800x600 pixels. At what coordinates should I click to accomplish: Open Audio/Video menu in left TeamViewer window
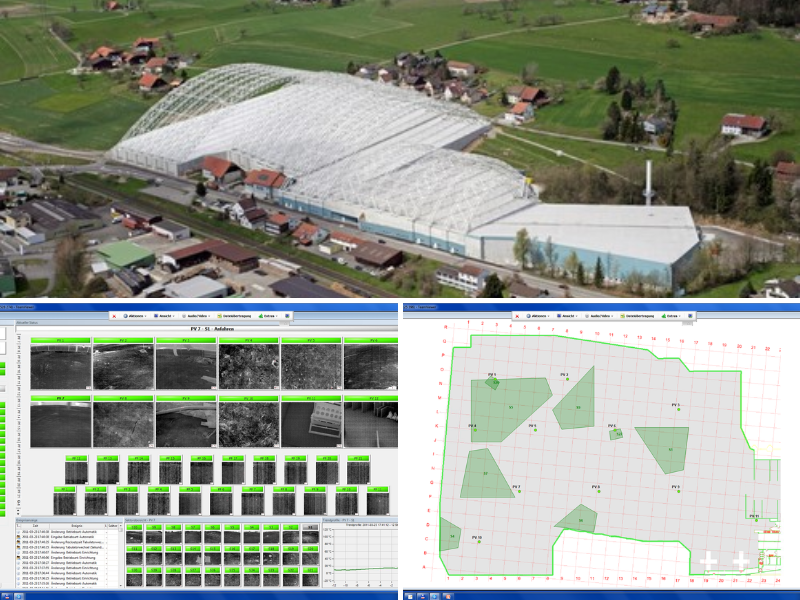click(x=197, y=316)
